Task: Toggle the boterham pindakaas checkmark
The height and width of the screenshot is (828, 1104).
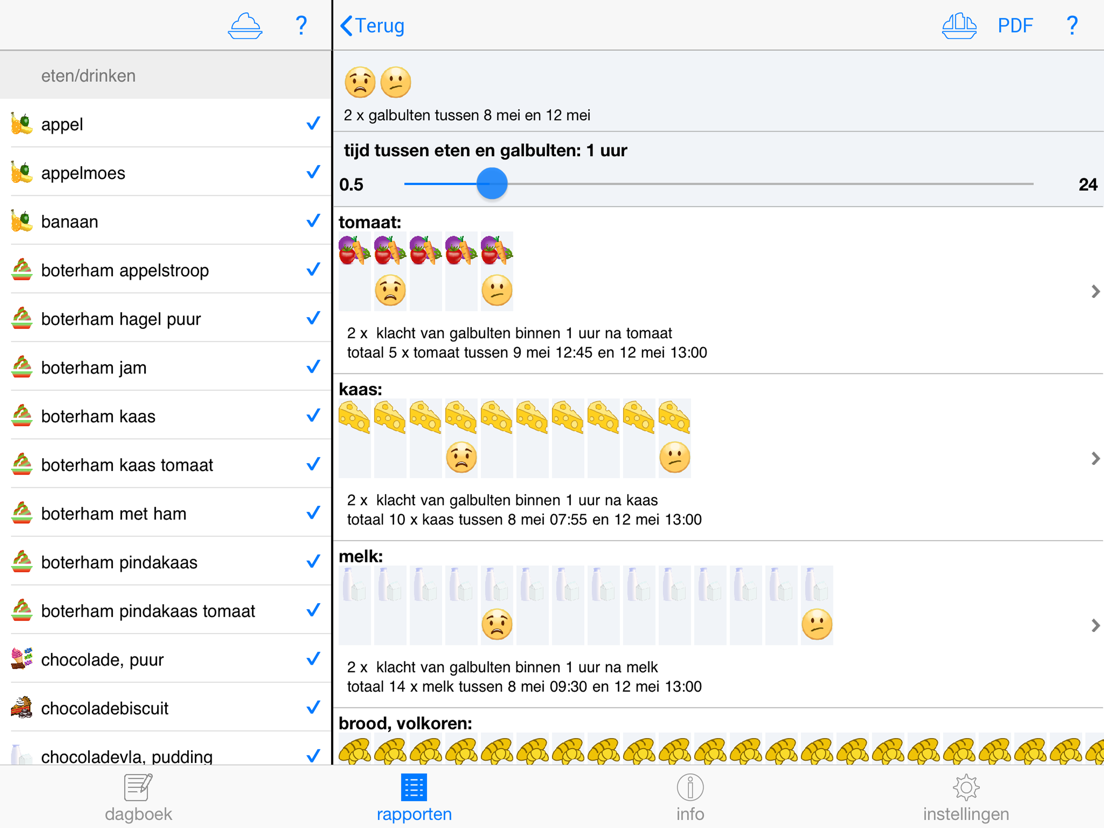Action: [313, 562]
